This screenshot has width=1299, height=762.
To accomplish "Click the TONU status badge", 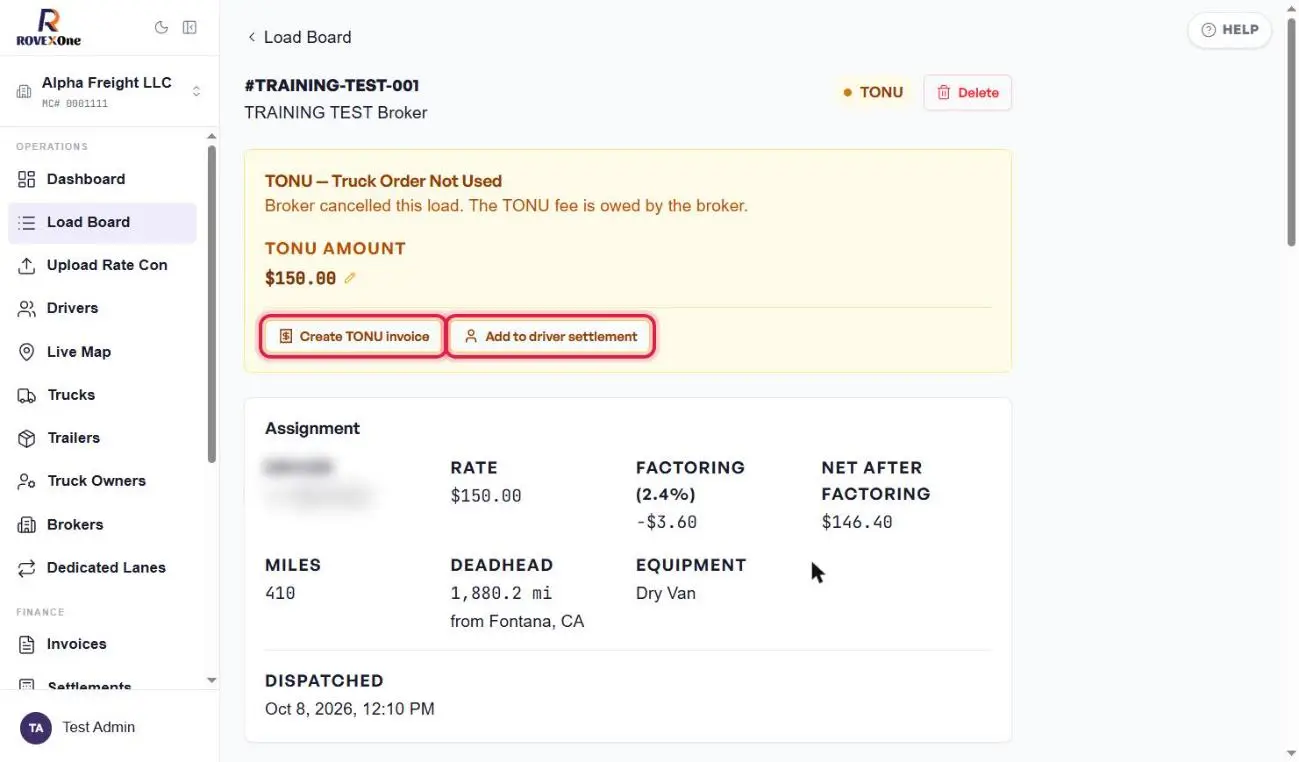I will [x=873, y=92].
